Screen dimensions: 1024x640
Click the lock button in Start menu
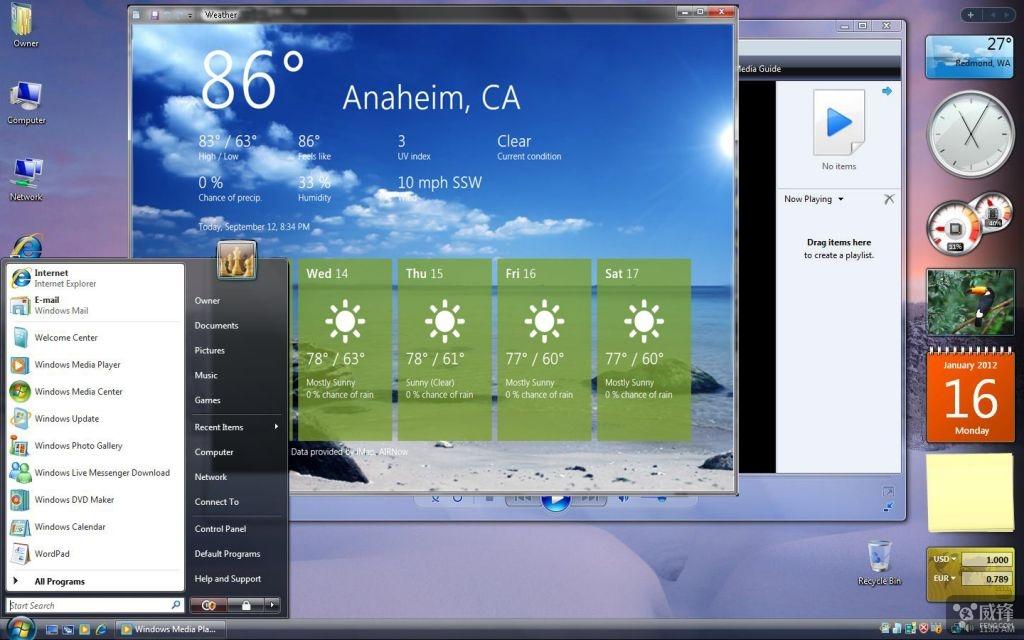(246, 605)
